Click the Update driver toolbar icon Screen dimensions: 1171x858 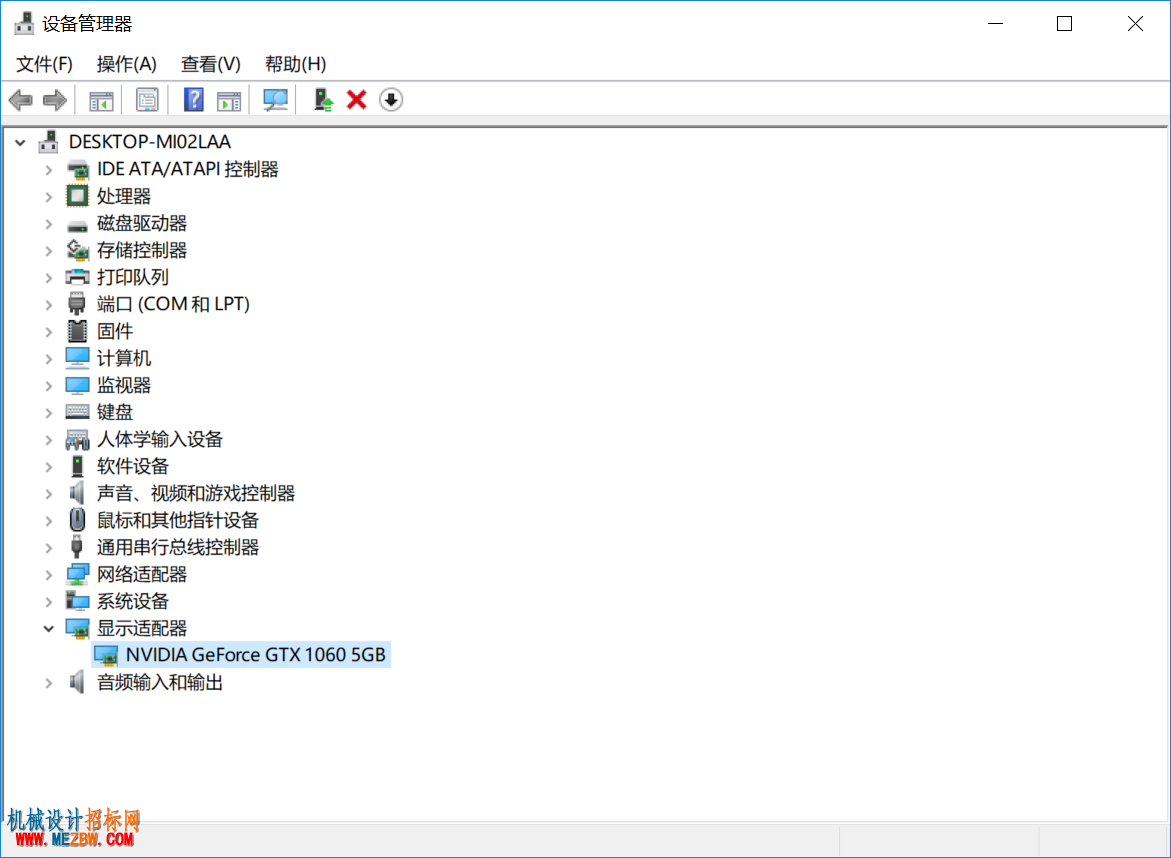click(323, 99)
